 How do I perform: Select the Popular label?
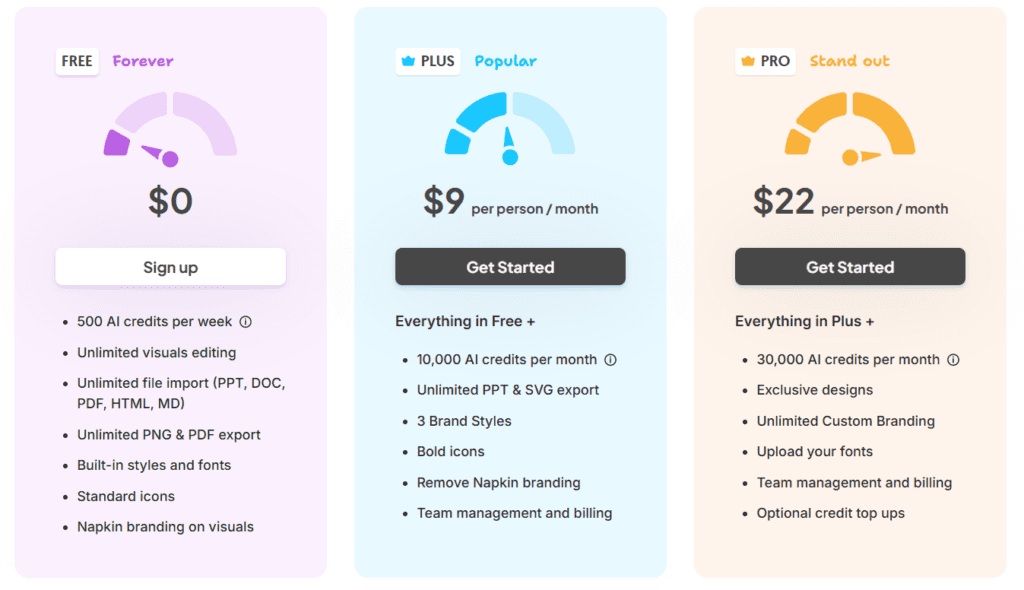tap(505, 61)
